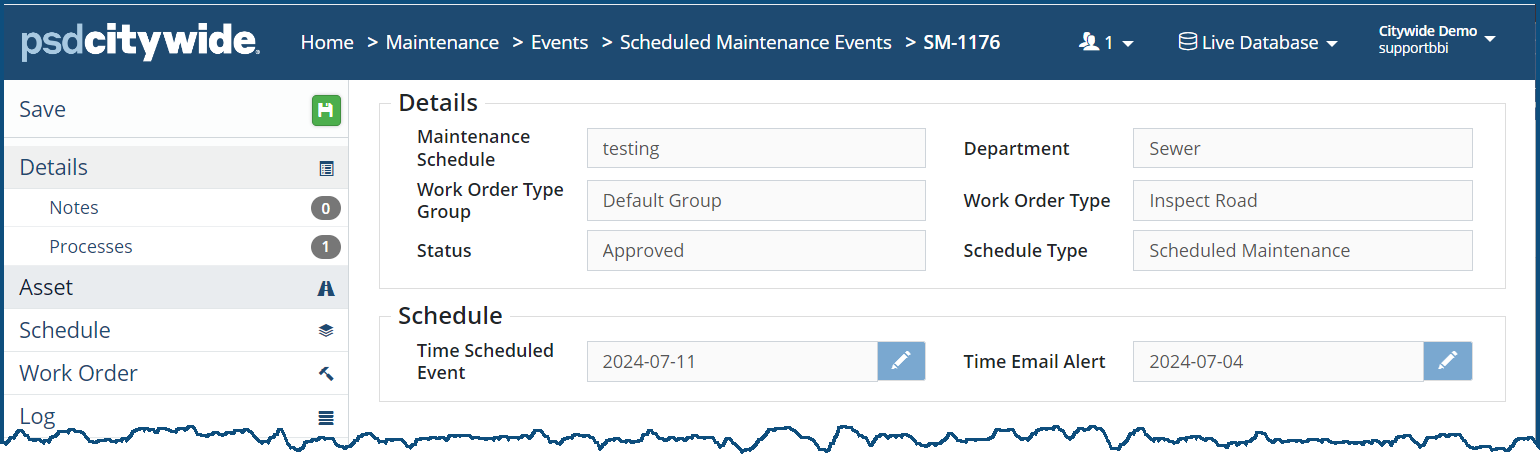Open Notes in the sidebar
The width and height of the screenshot is (1540, 458).
click(74, 208)
